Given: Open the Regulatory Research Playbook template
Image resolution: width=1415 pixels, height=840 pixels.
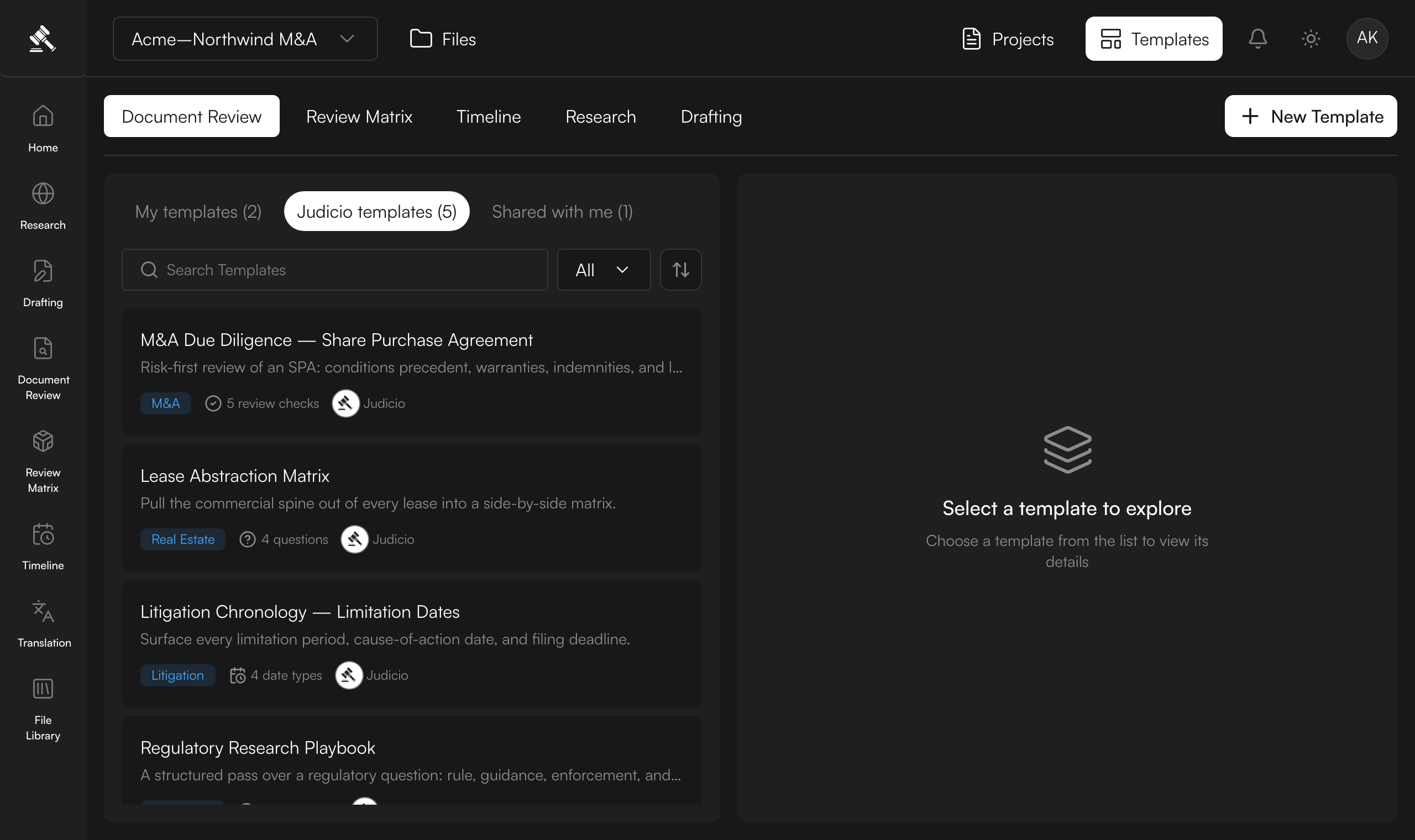Looking at the screenshot, I should click(411, 761).
